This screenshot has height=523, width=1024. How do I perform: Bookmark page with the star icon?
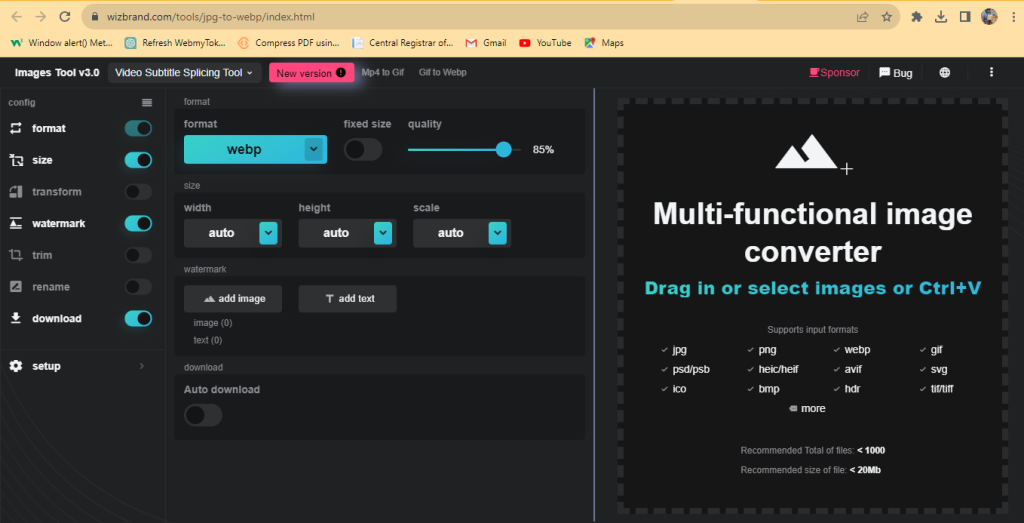point(886,17)
